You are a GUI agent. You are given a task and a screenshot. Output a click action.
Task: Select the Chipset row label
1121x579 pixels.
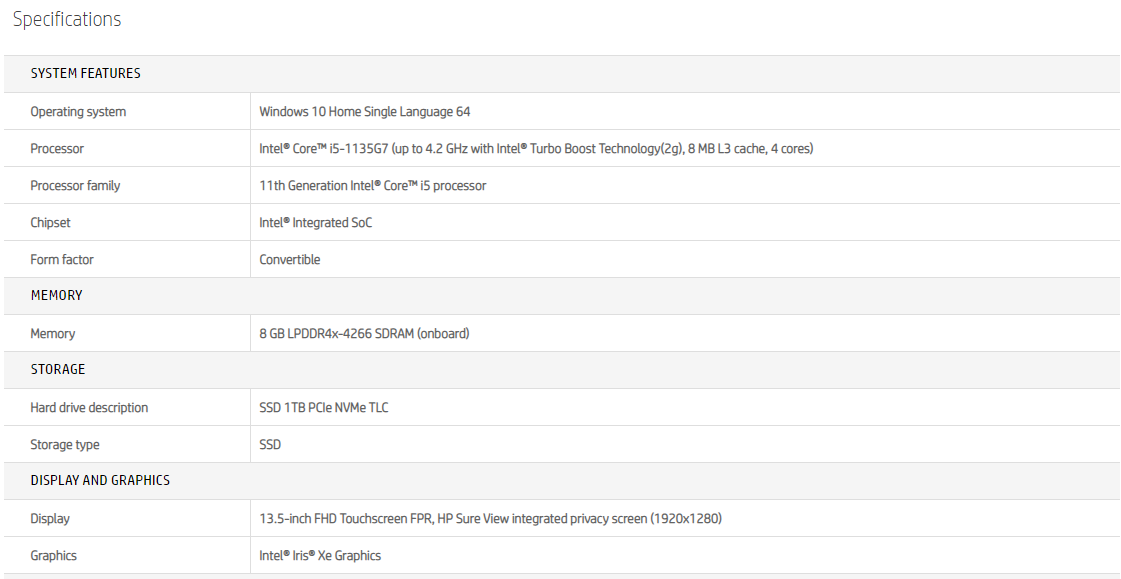(x=50, y=223)
